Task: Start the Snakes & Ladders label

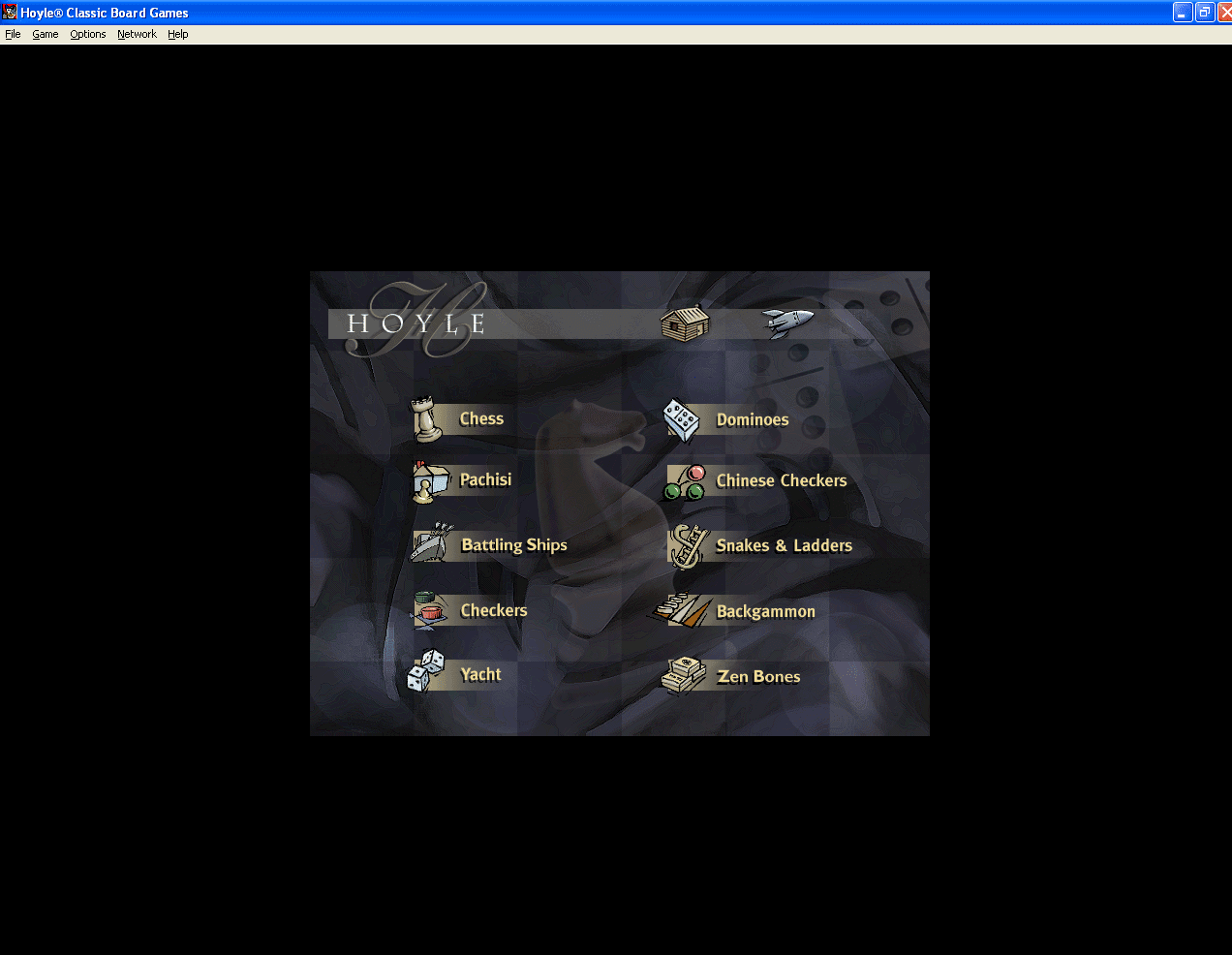Action: point(785,545)
